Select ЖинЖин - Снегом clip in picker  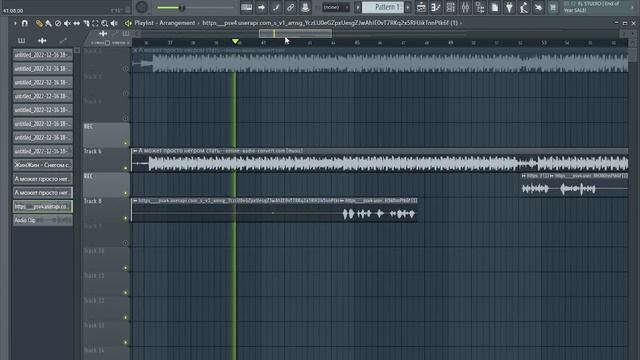tap(42, 165)
